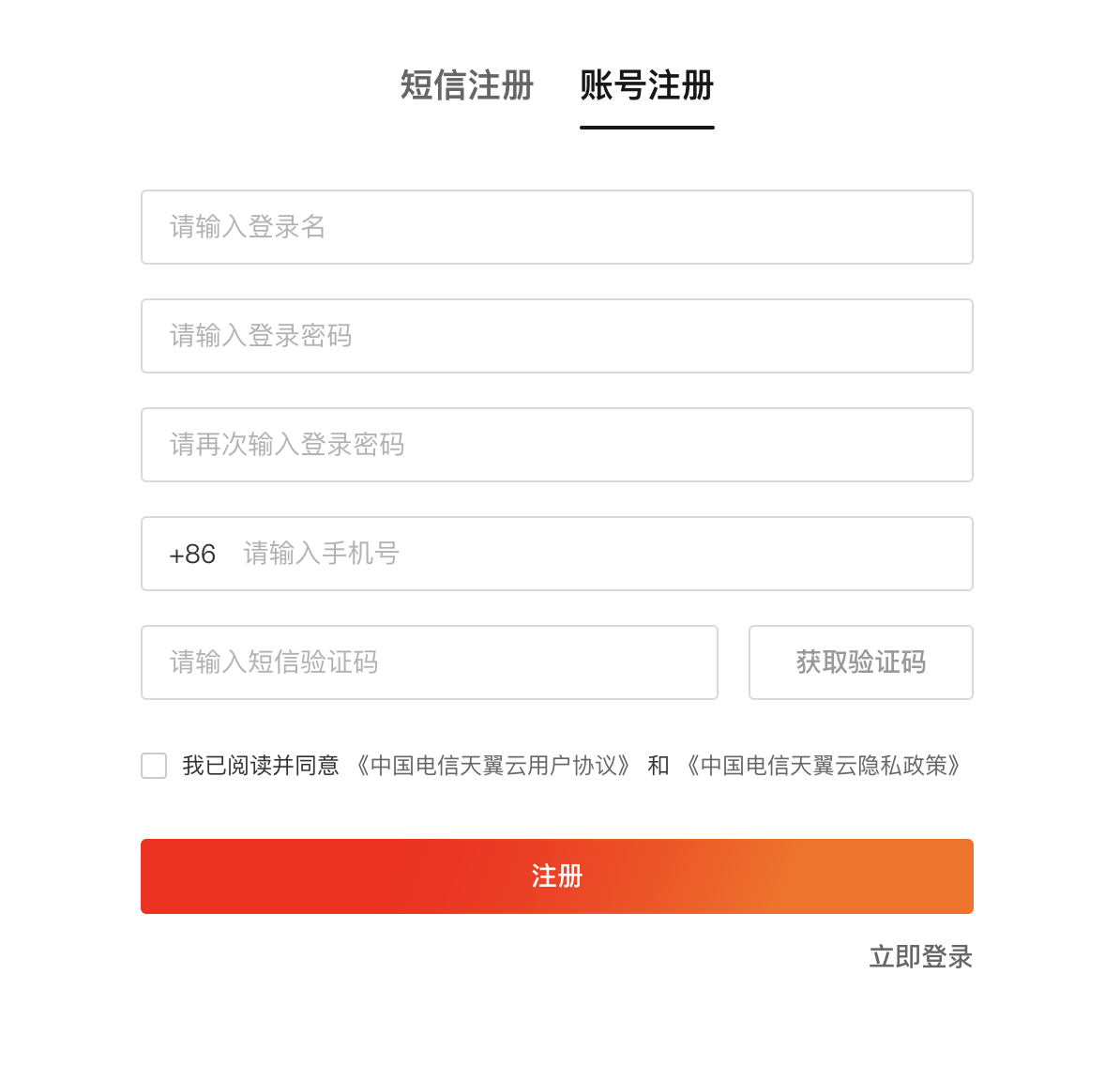
Task: Submit the account registration form
Action: click(556, 876)
